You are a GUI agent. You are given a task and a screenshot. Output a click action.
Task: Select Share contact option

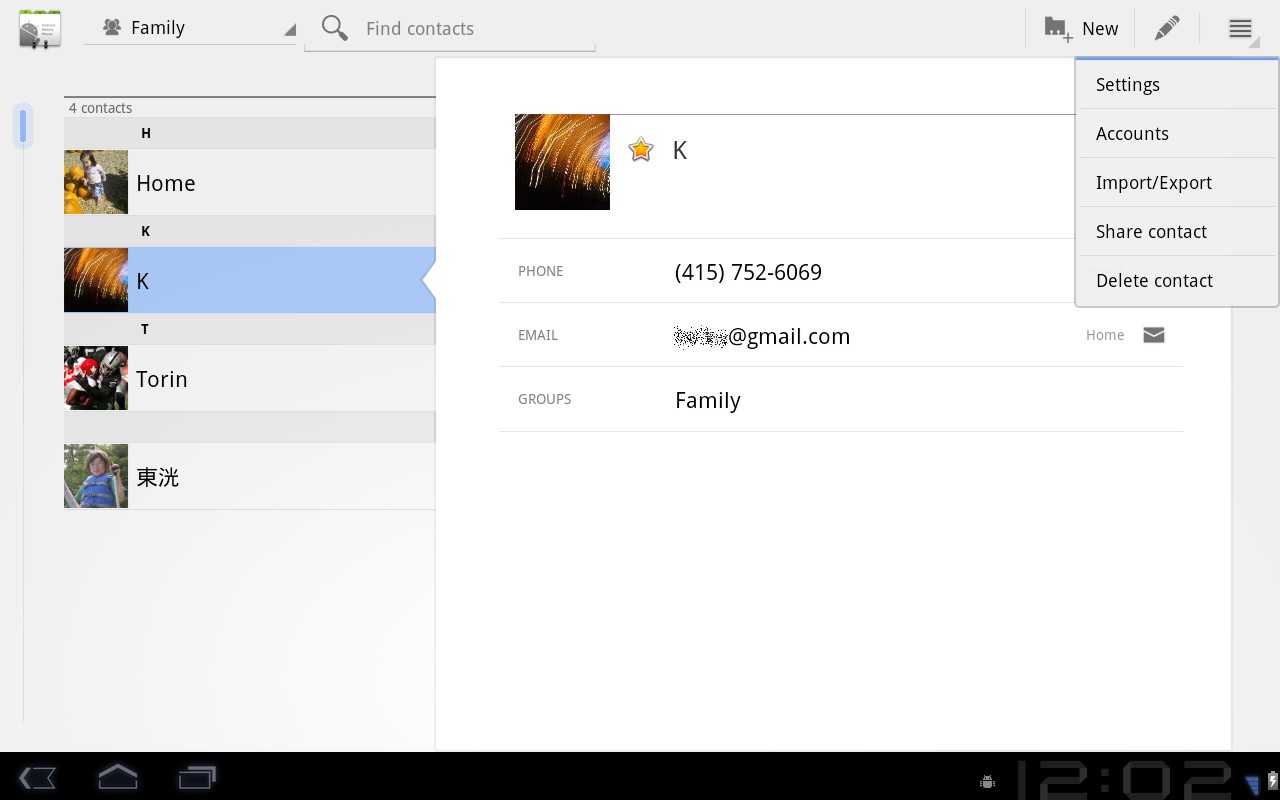[1151, 231]
